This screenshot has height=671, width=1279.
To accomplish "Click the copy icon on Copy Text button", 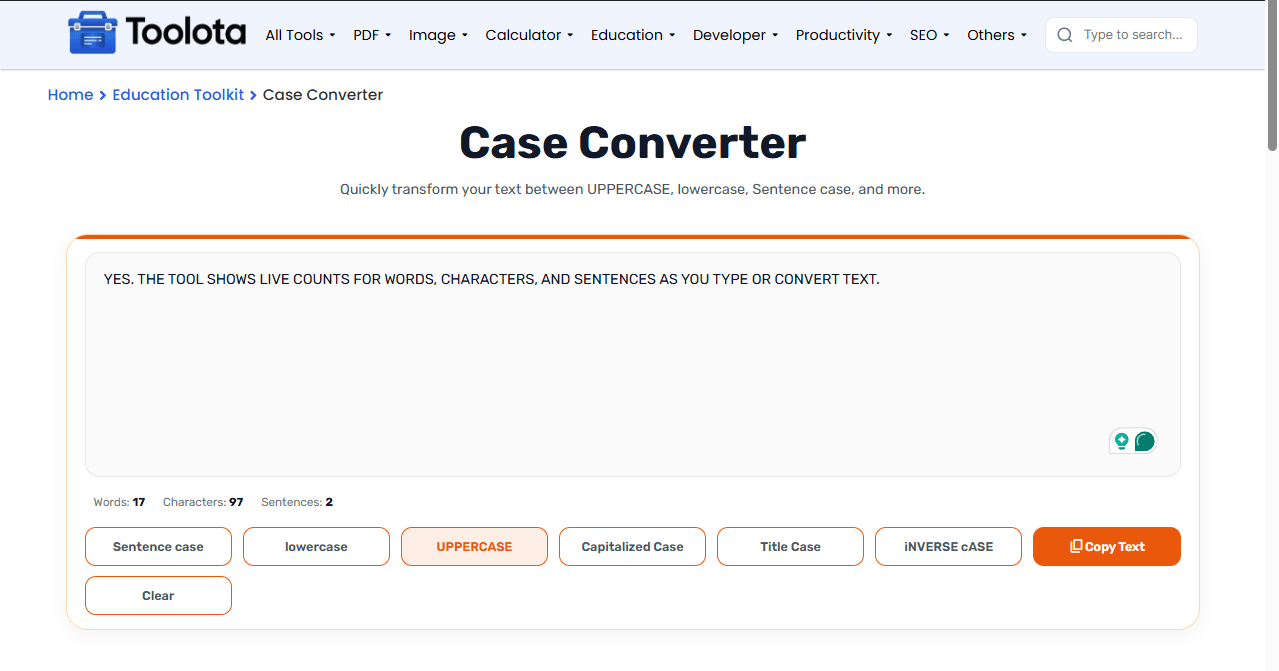I will click(x=1076, y=546).
